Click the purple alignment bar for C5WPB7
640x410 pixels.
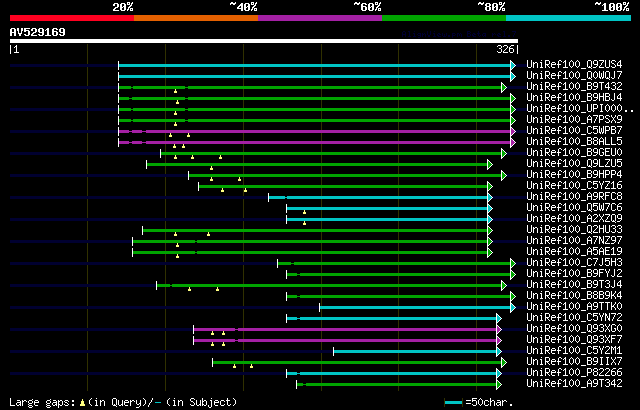pos(314,131)
